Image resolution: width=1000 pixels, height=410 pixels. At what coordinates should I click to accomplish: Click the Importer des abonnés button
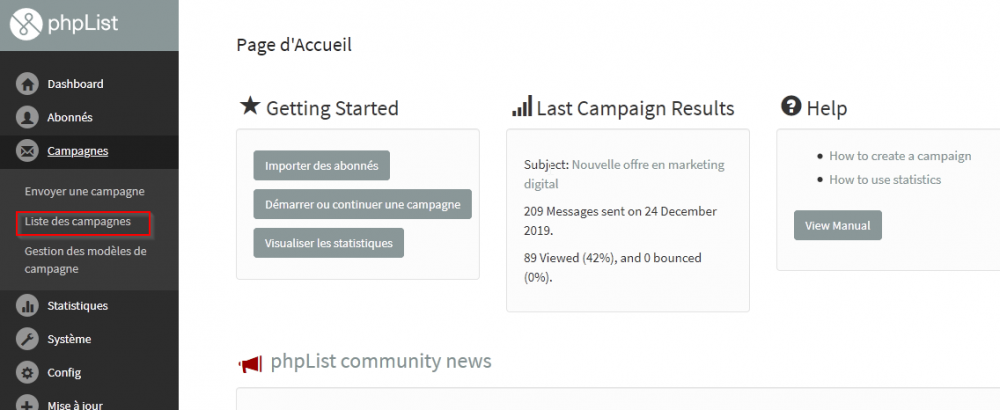(x=321, y=166)
